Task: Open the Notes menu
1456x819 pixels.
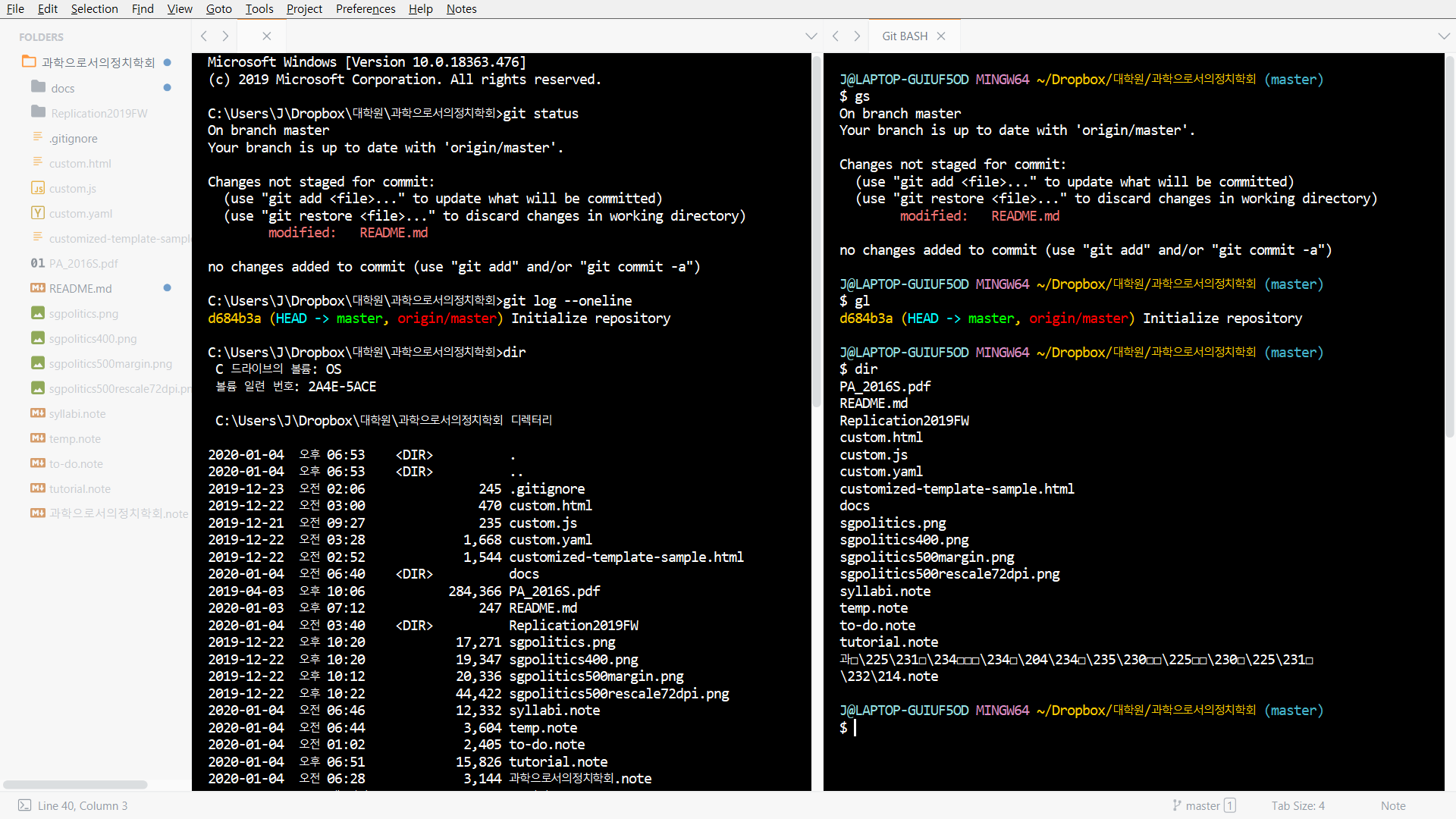Action: (x=461, y=9)
